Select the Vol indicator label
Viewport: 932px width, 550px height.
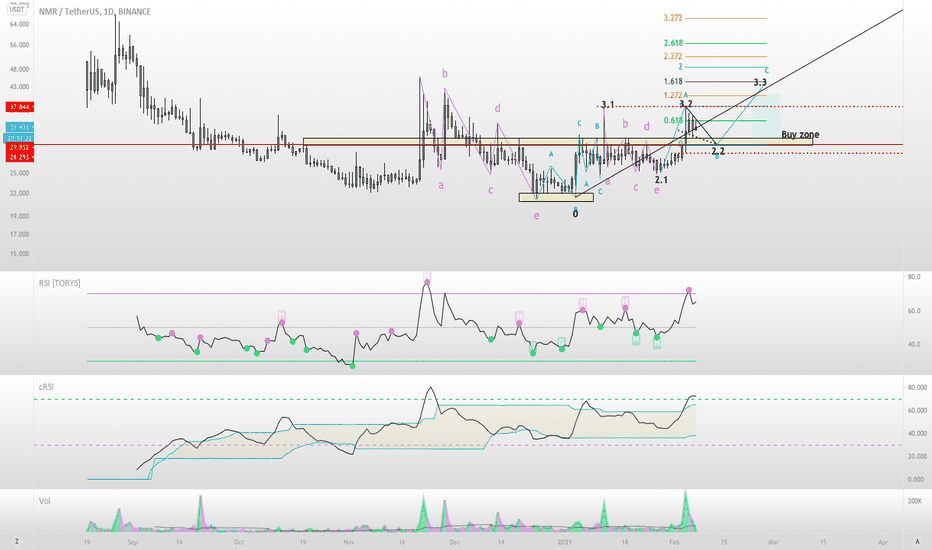click(45, 501)
